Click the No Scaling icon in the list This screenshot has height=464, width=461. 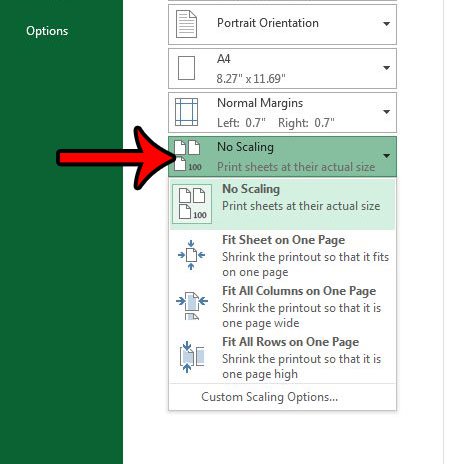[192, 204]
